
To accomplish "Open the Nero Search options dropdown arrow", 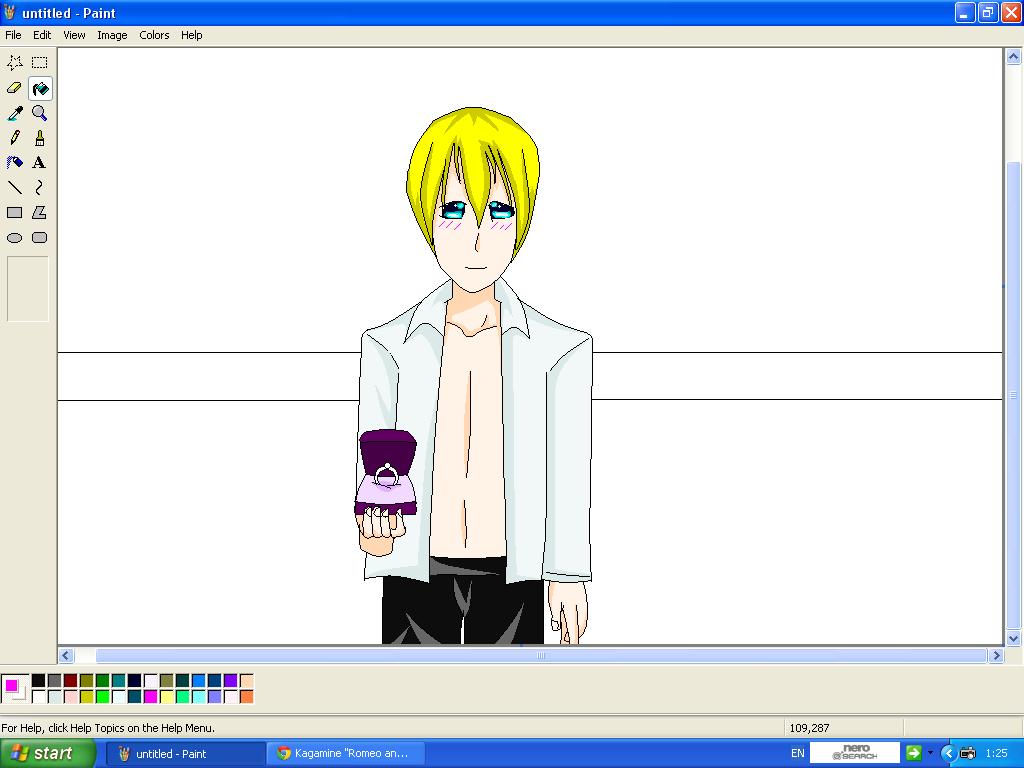I will [x=930, y=753].
